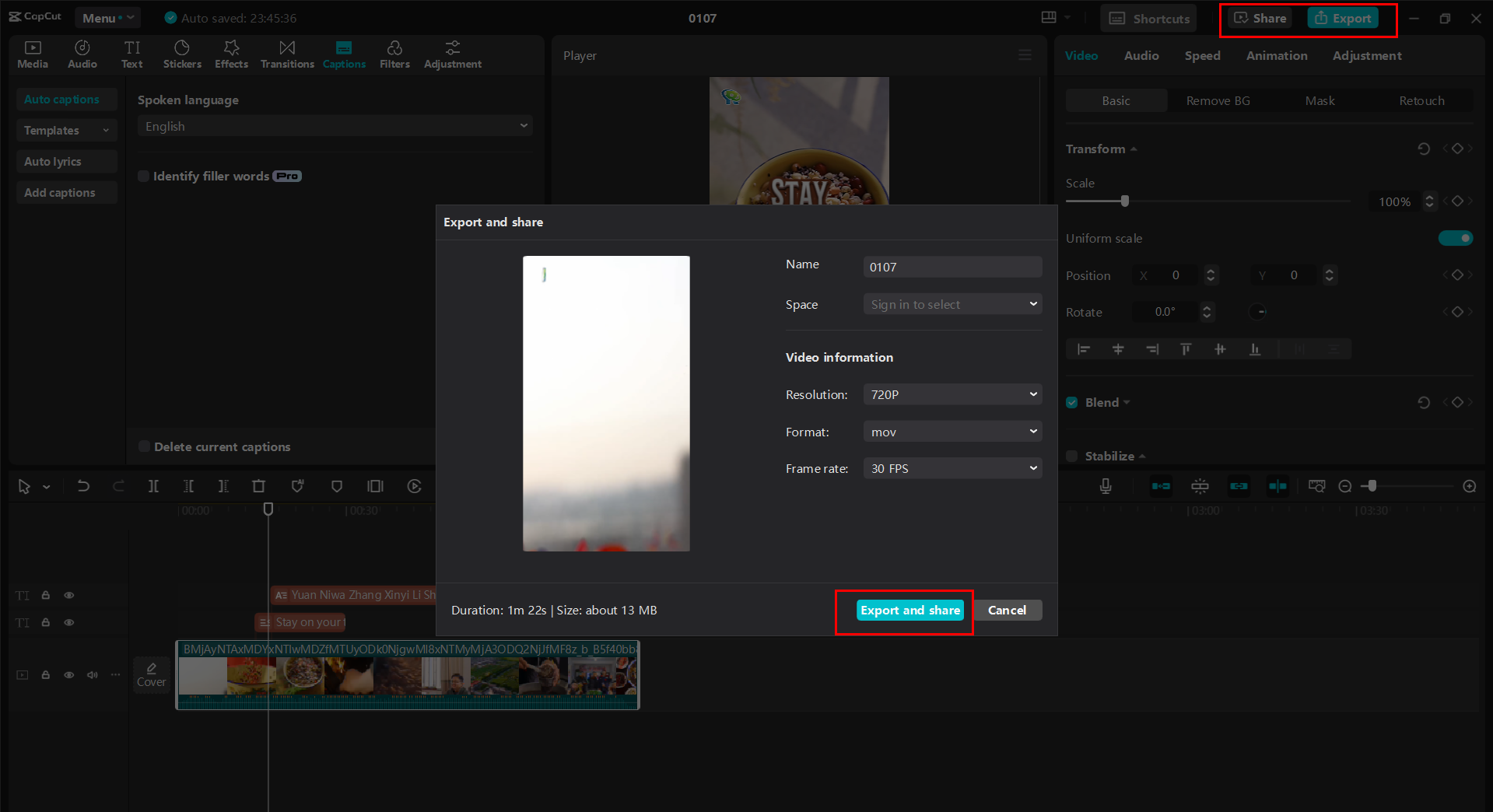Click the Undo icon above the timeline
This screenshot has width=1493, height=812.
pos(83,485)
